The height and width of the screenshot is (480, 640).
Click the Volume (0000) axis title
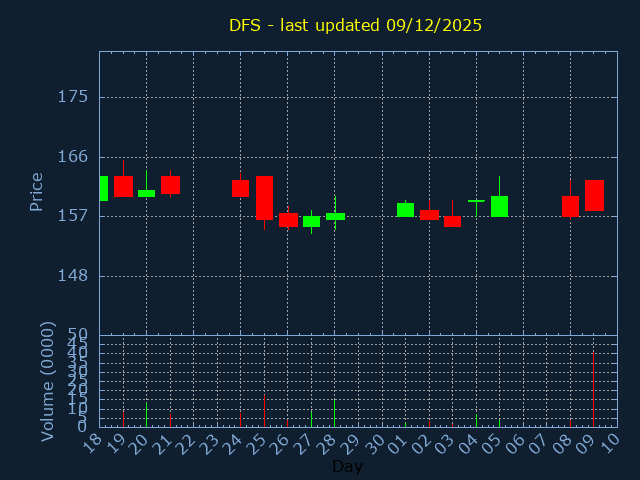point(47,382)
